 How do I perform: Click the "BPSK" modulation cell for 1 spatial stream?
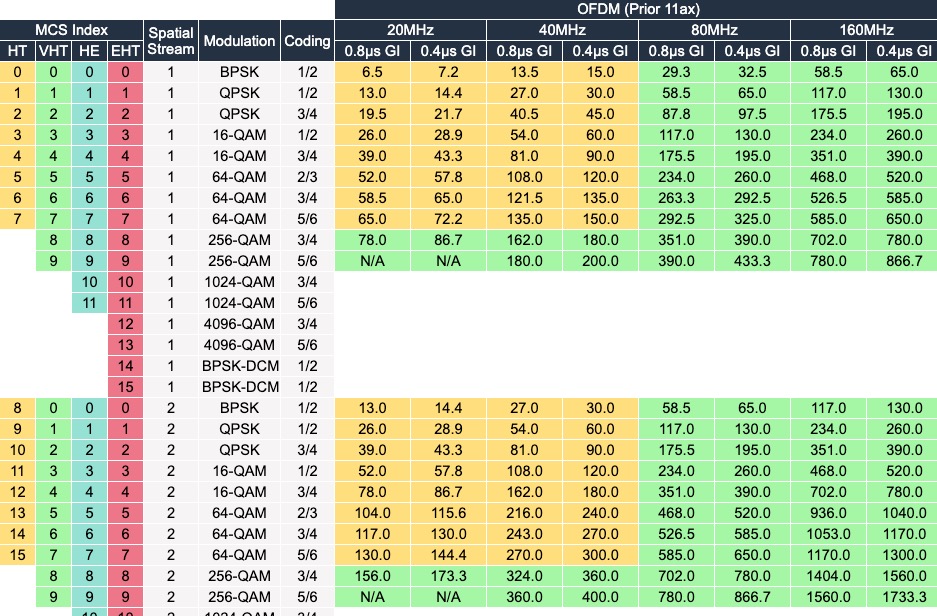point(239,72)
